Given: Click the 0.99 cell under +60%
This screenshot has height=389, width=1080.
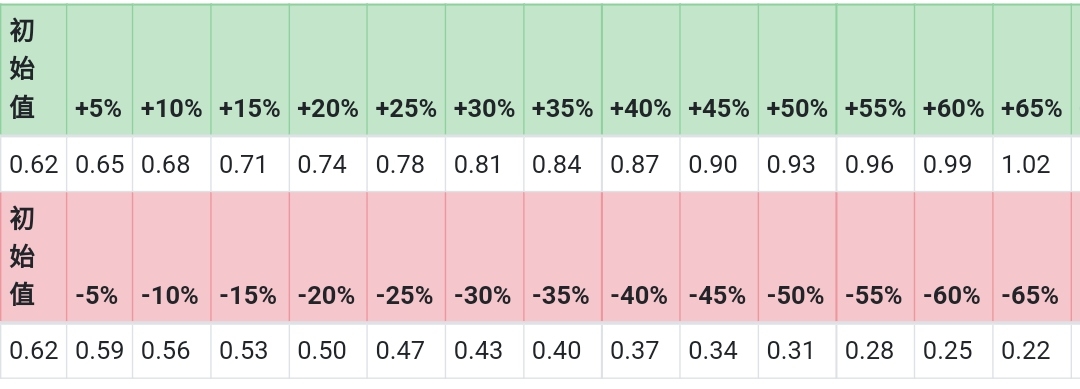Looking at the screenshot, I should (953, 165).
